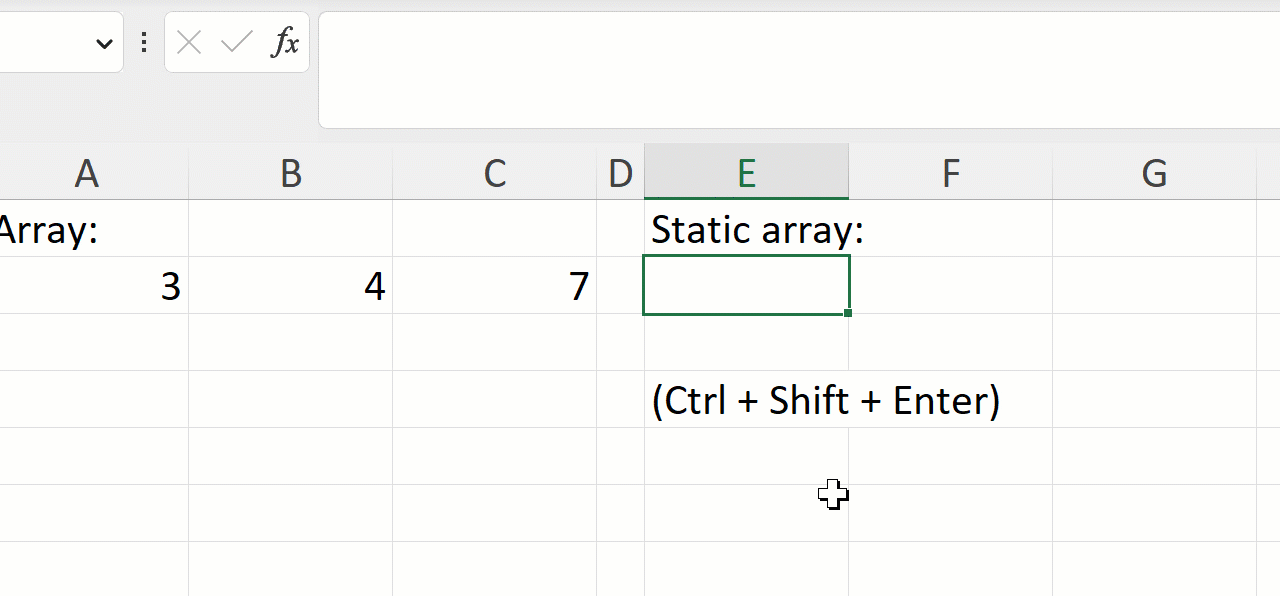Click the Cancel X icon in formula bar
This screenshot has width=1280, height=596.
(x=189, y=42)
